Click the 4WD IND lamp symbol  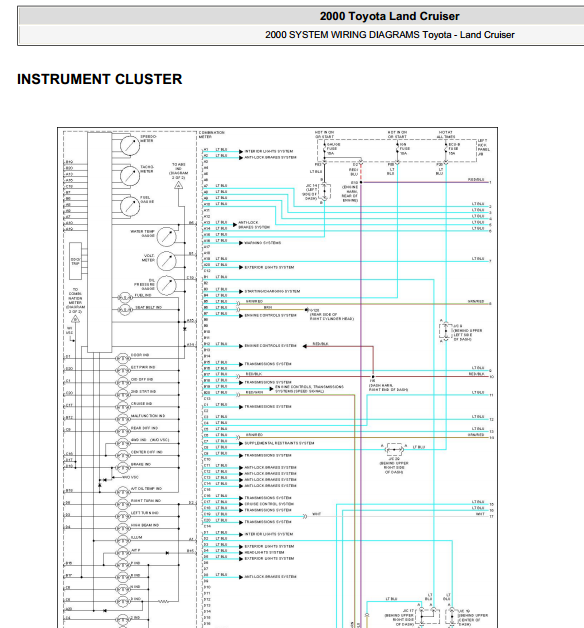(x=123, y=443)
